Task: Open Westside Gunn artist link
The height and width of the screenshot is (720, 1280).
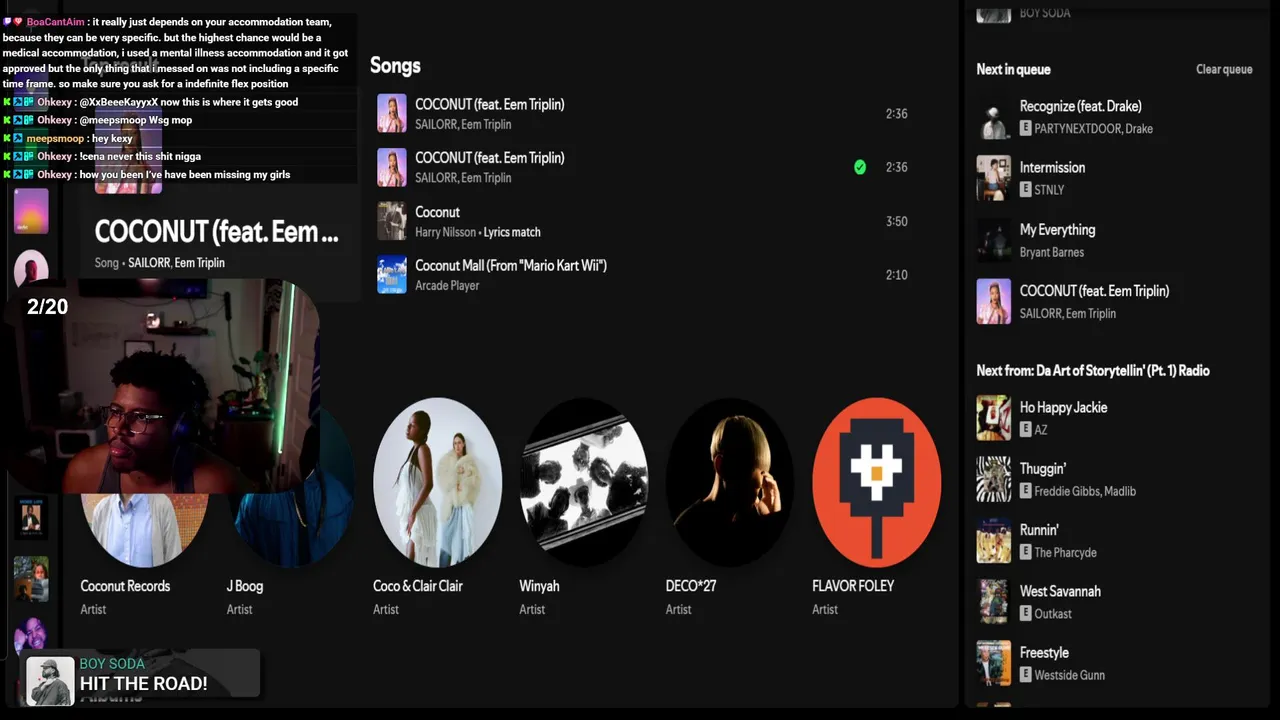Action: (1070, 676)
